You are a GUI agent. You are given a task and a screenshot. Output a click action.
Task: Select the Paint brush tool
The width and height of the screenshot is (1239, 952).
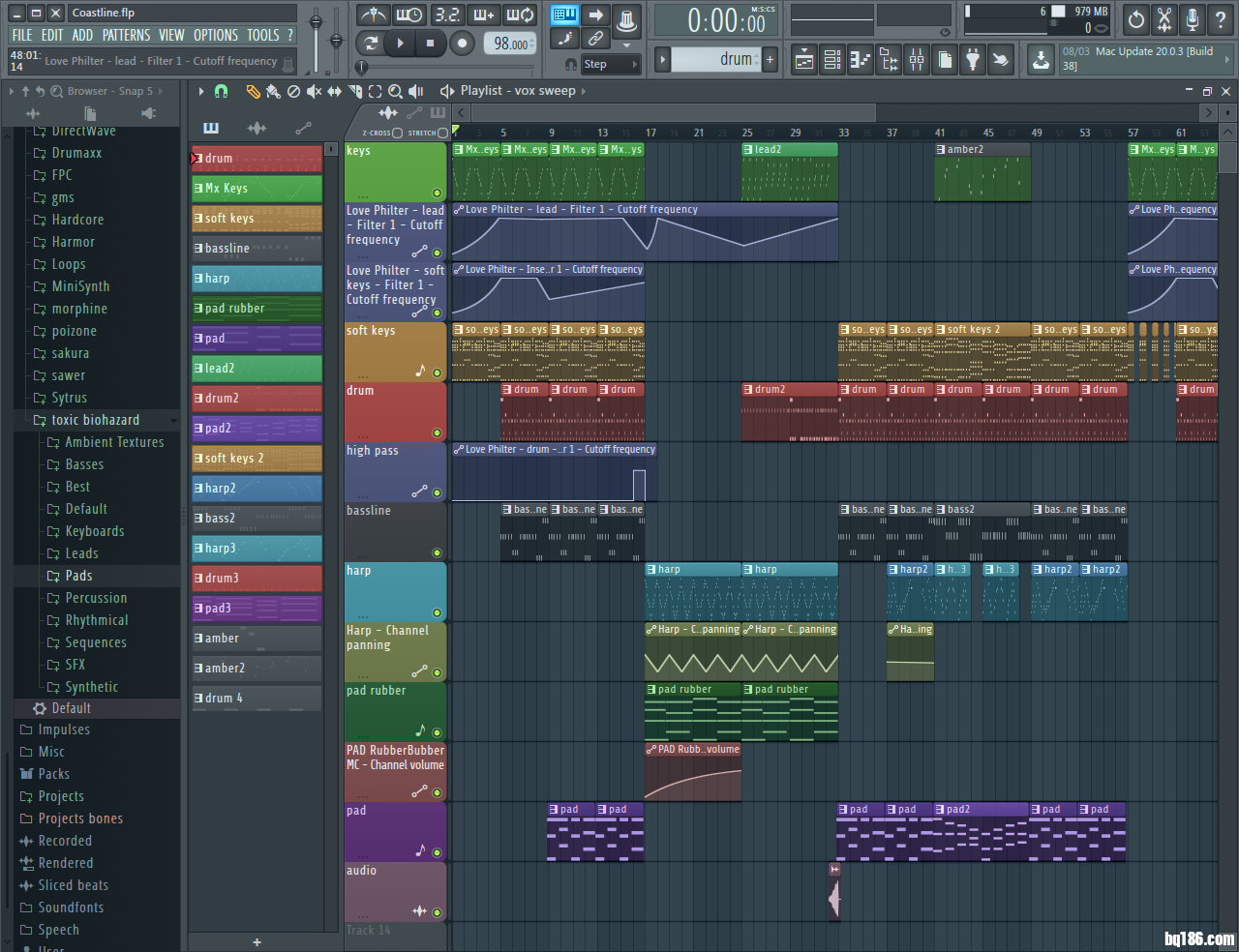pos(273,91)
